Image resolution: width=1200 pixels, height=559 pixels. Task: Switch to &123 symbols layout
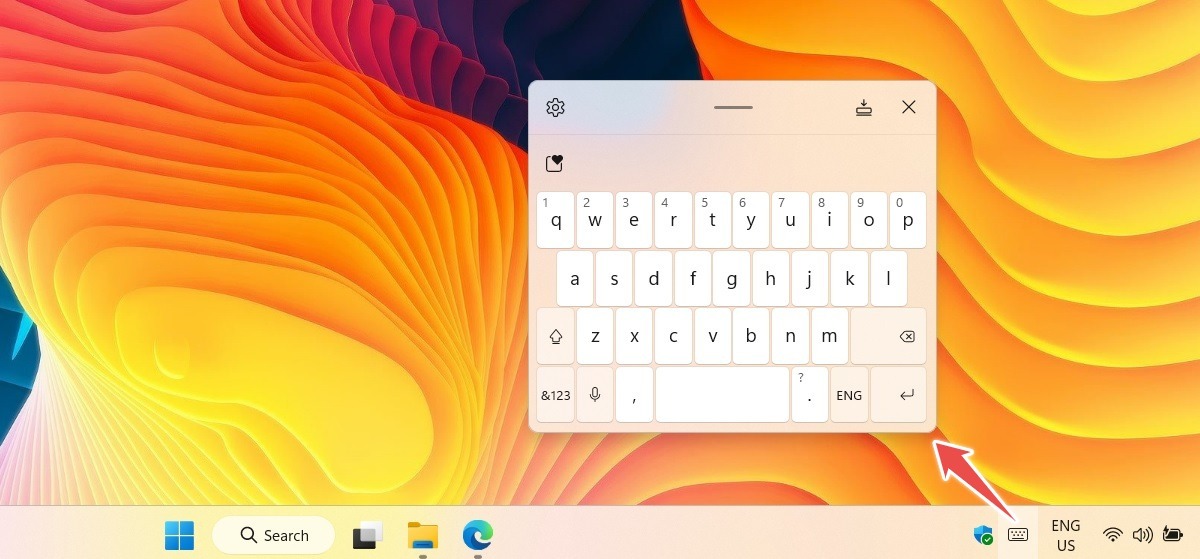pyautogui.click(x=556, y=395)
